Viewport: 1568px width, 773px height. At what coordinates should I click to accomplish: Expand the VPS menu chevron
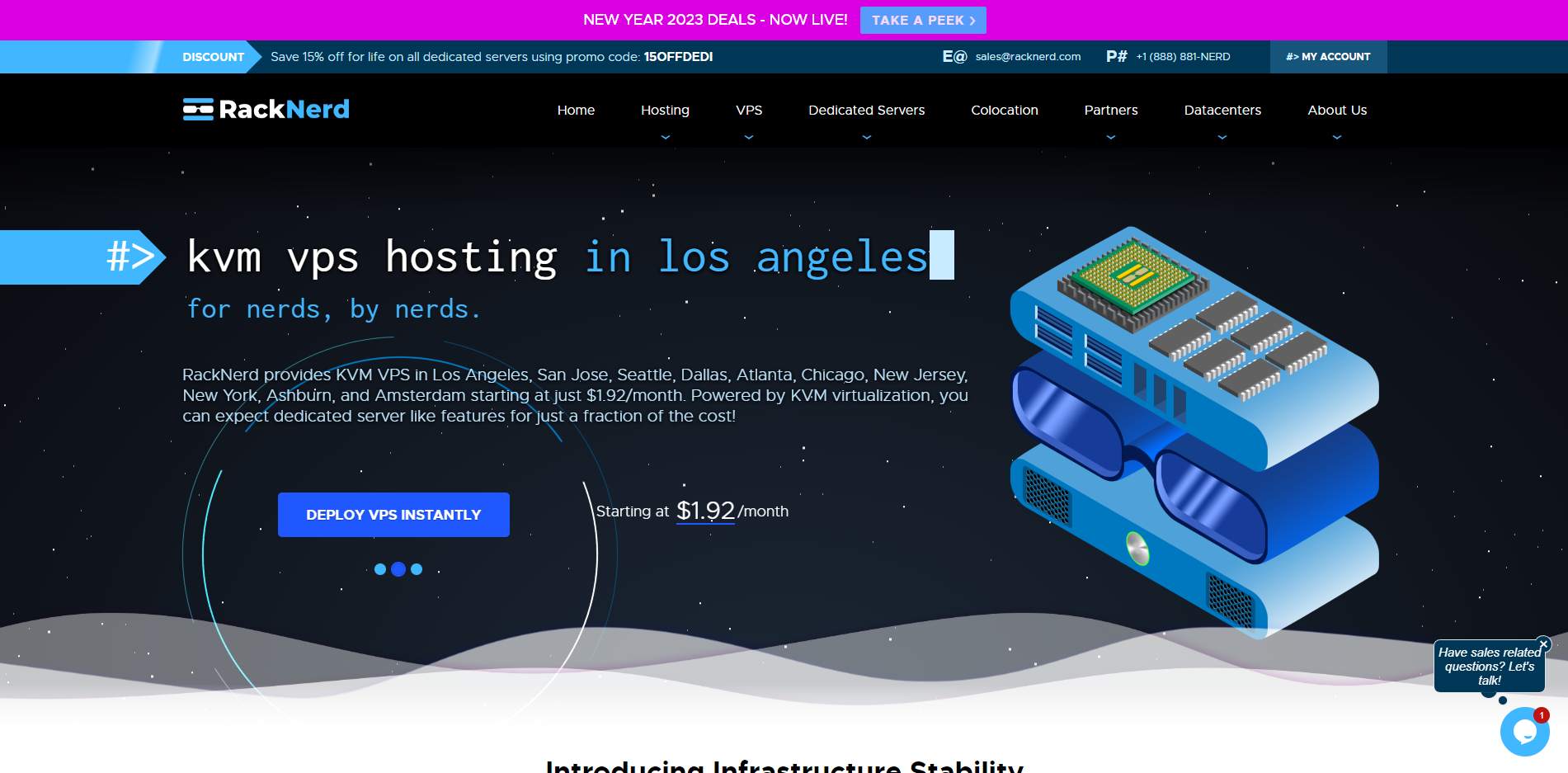click(x=749, y=138)
